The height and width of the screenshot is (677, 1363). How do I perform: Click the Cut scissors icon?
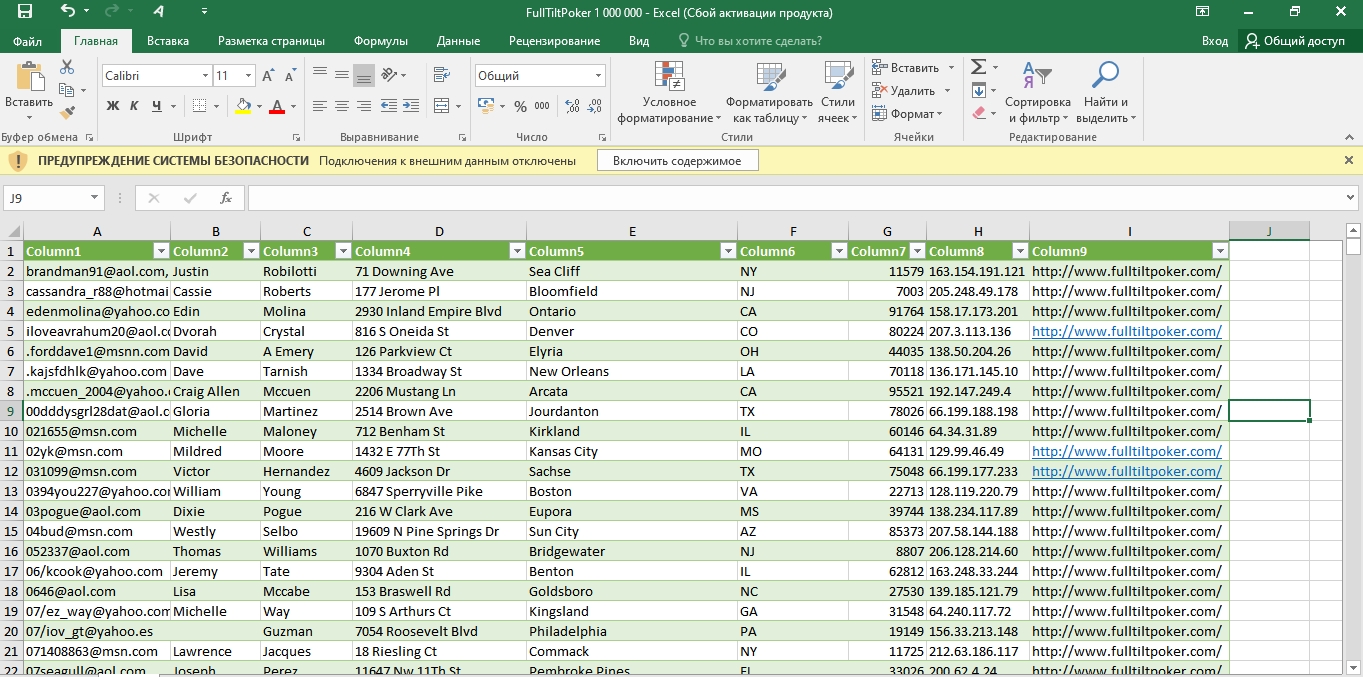67,67
